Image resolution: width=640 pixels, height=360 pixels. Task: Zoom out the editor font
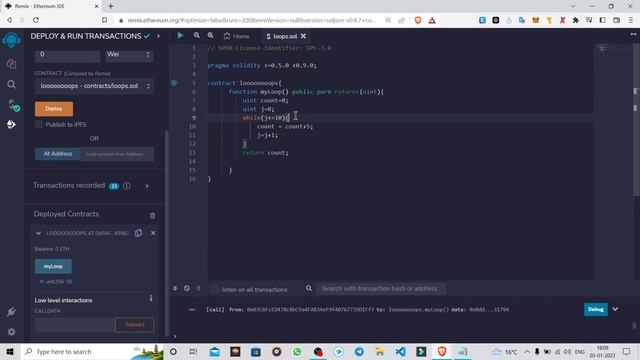197,36
